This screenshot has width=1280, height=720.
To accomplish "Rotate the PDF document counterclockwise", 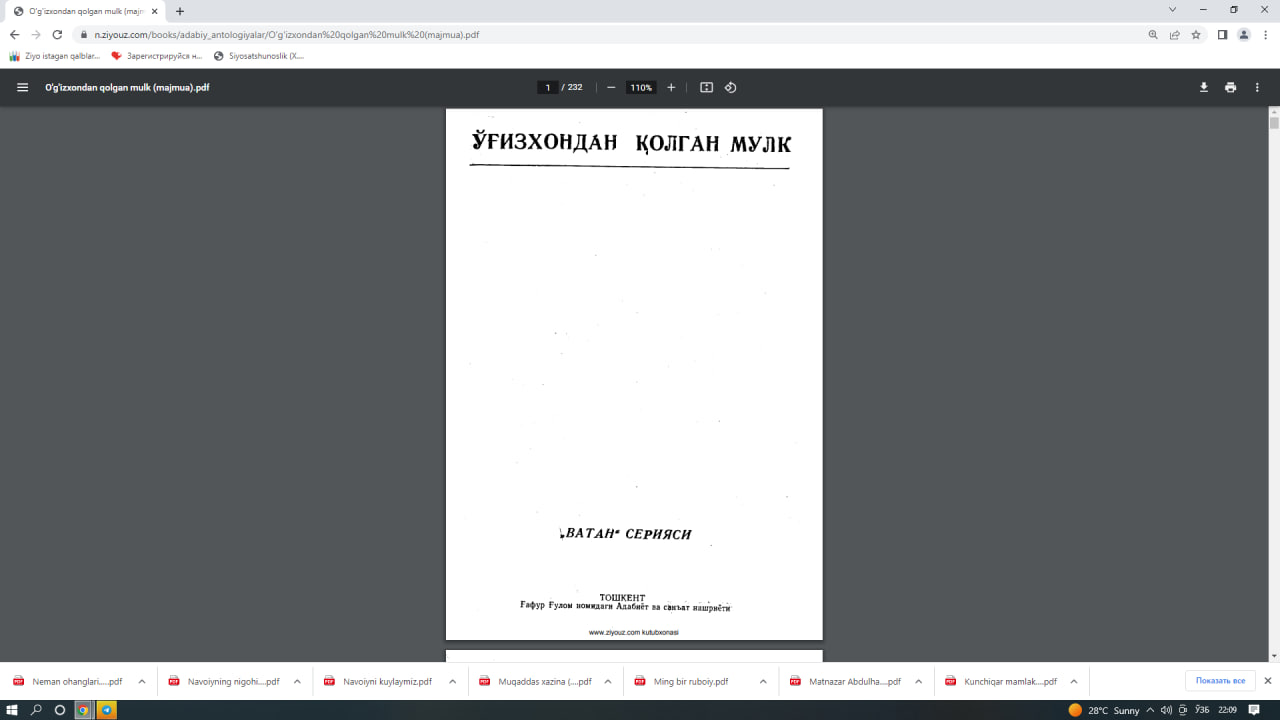I will pos(731,88).
